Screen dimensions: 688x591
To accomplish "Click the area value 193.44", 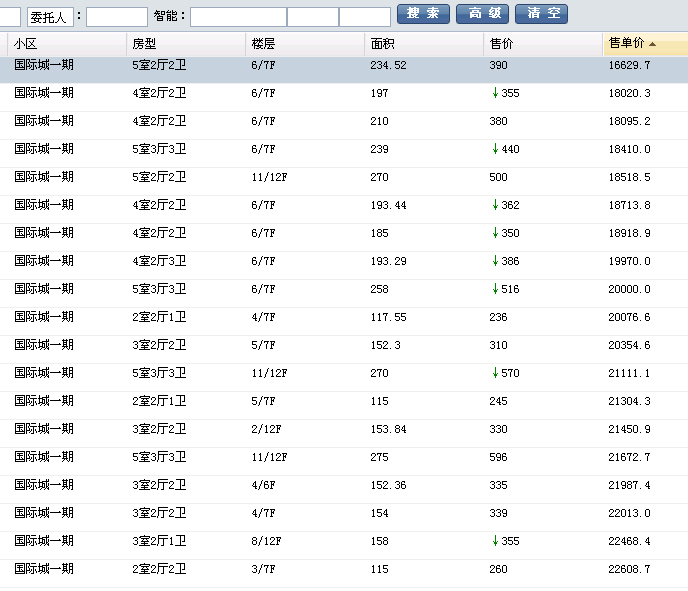I will [x=388, y=205].
